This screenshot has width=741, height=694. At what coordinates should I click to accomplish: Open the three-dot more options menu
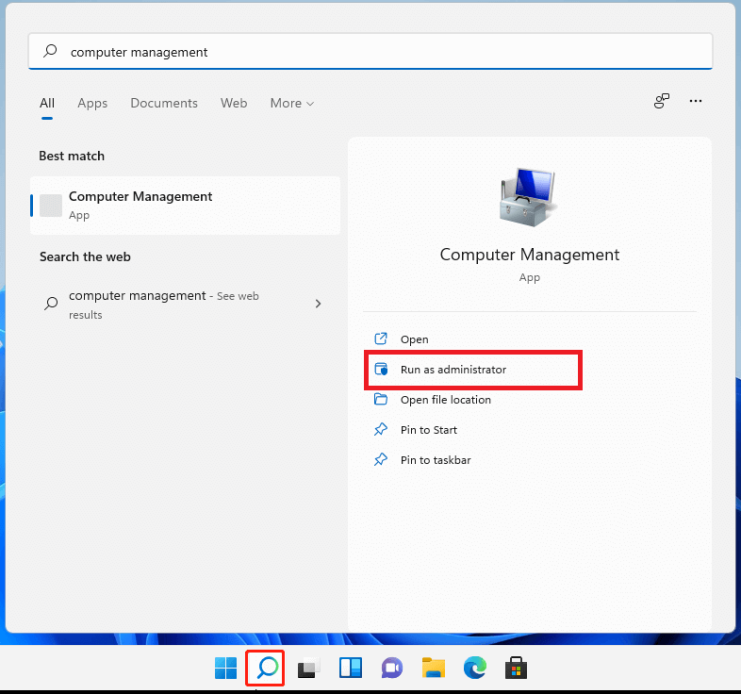click(x=696, y=101)
